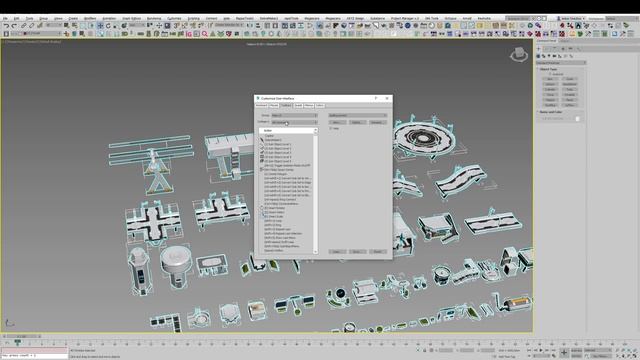Switch command panel to Create tab plus icon

539,49
